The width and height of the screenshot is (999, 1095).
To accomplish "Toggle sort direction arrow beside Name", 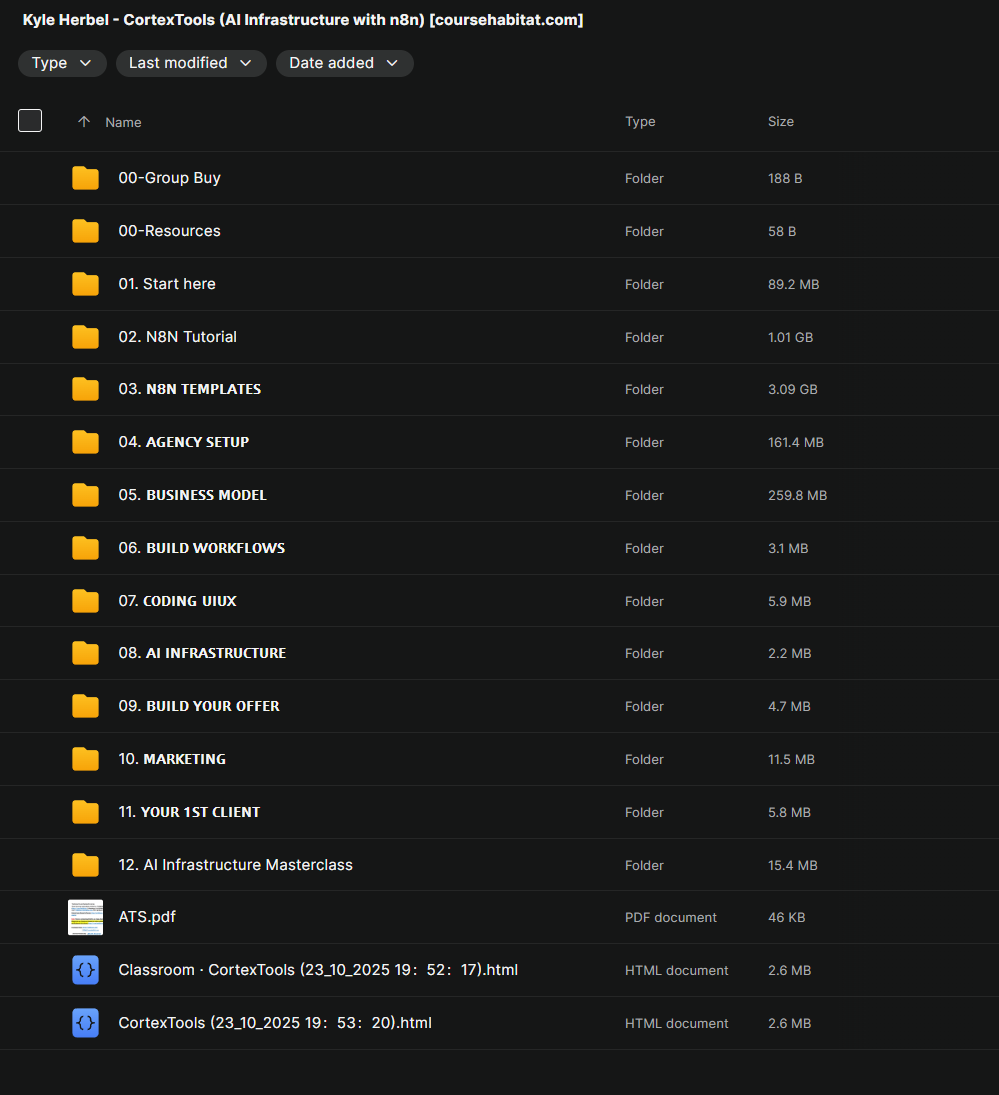I will pos(84,122).
